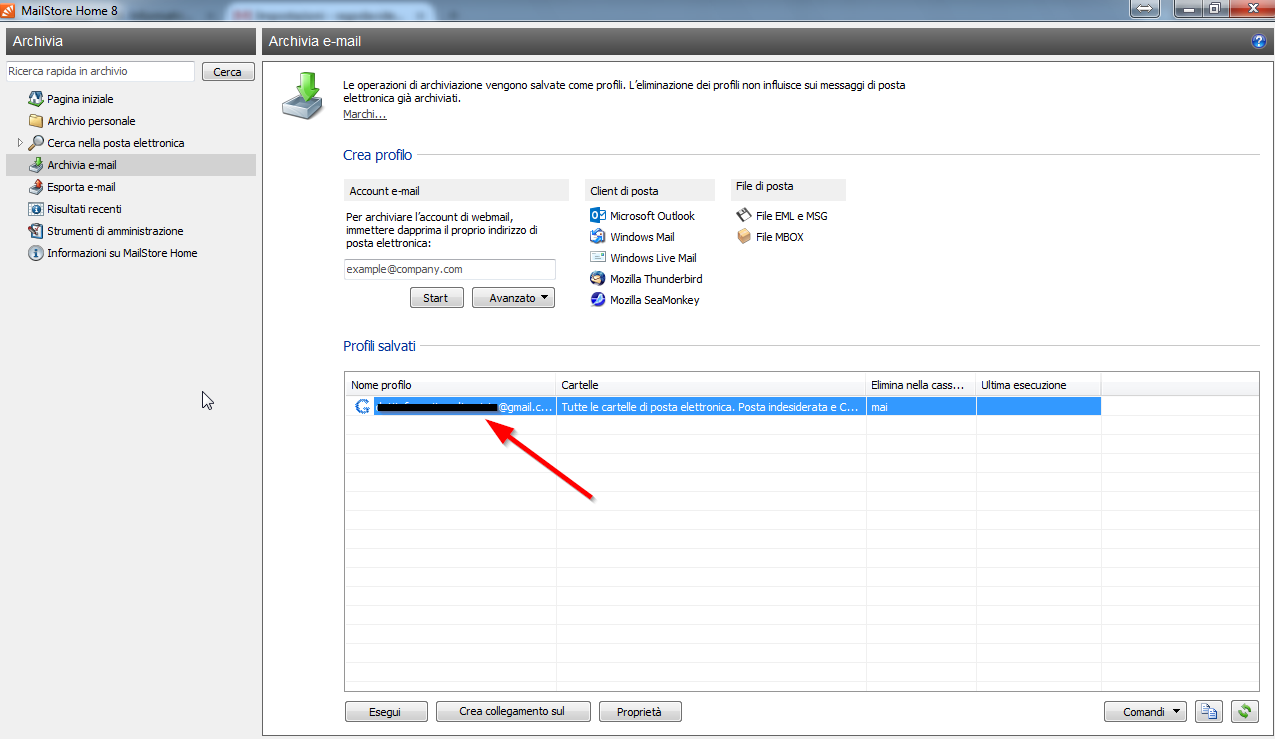Click the File EML e MSG icon

(x=744, y=216)
